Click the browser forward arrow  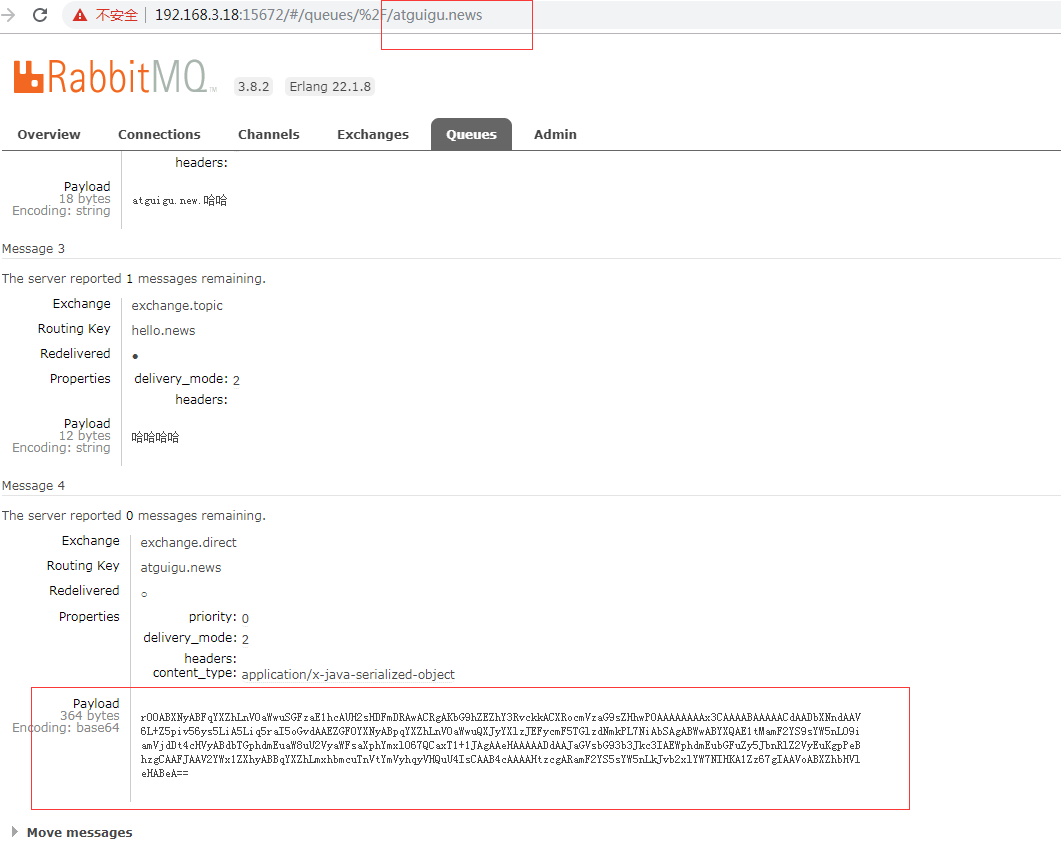[10, 15]
